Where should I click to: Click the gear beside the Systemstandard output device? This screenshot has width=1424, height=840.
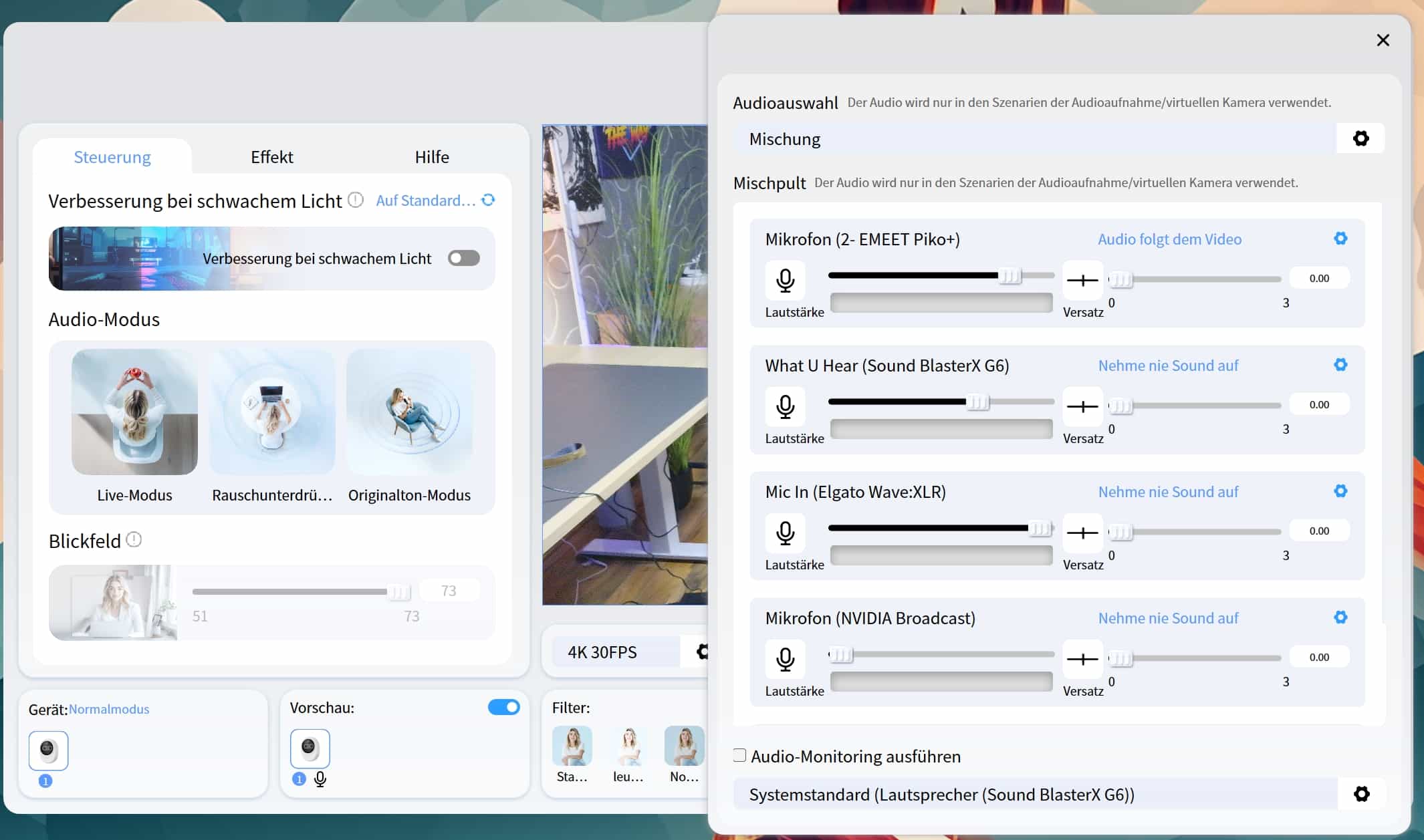[1361, 794]
